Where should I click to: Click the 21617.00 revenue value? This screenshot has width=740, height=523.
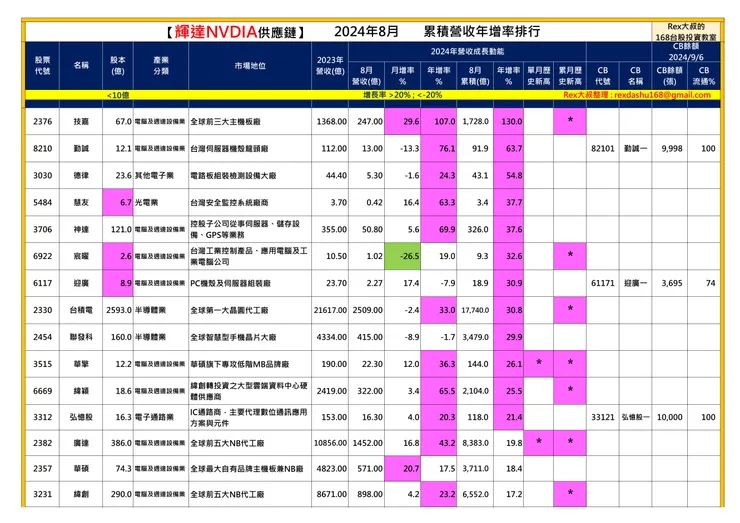point(330,310)
